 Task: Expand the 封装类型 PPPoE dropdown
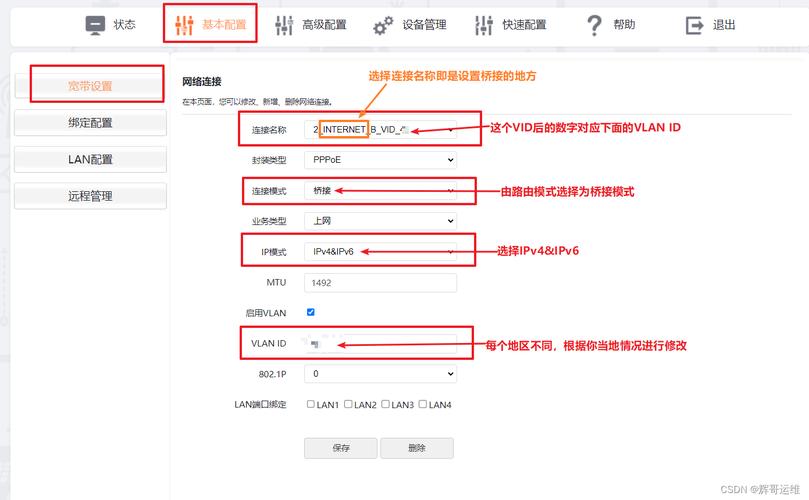click(380, 160)
